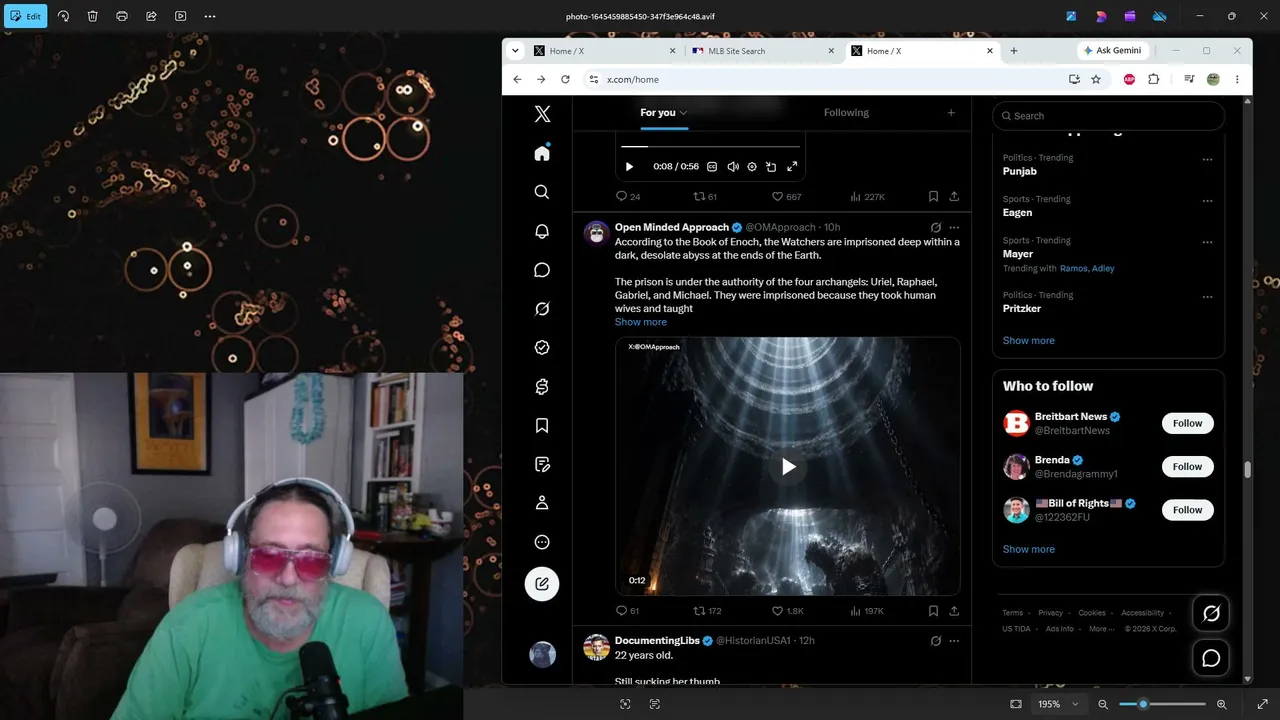Open the floating Grok button bottom right
The height and width of the screenshot is (720, 1280).
(x=1211, y=613)
